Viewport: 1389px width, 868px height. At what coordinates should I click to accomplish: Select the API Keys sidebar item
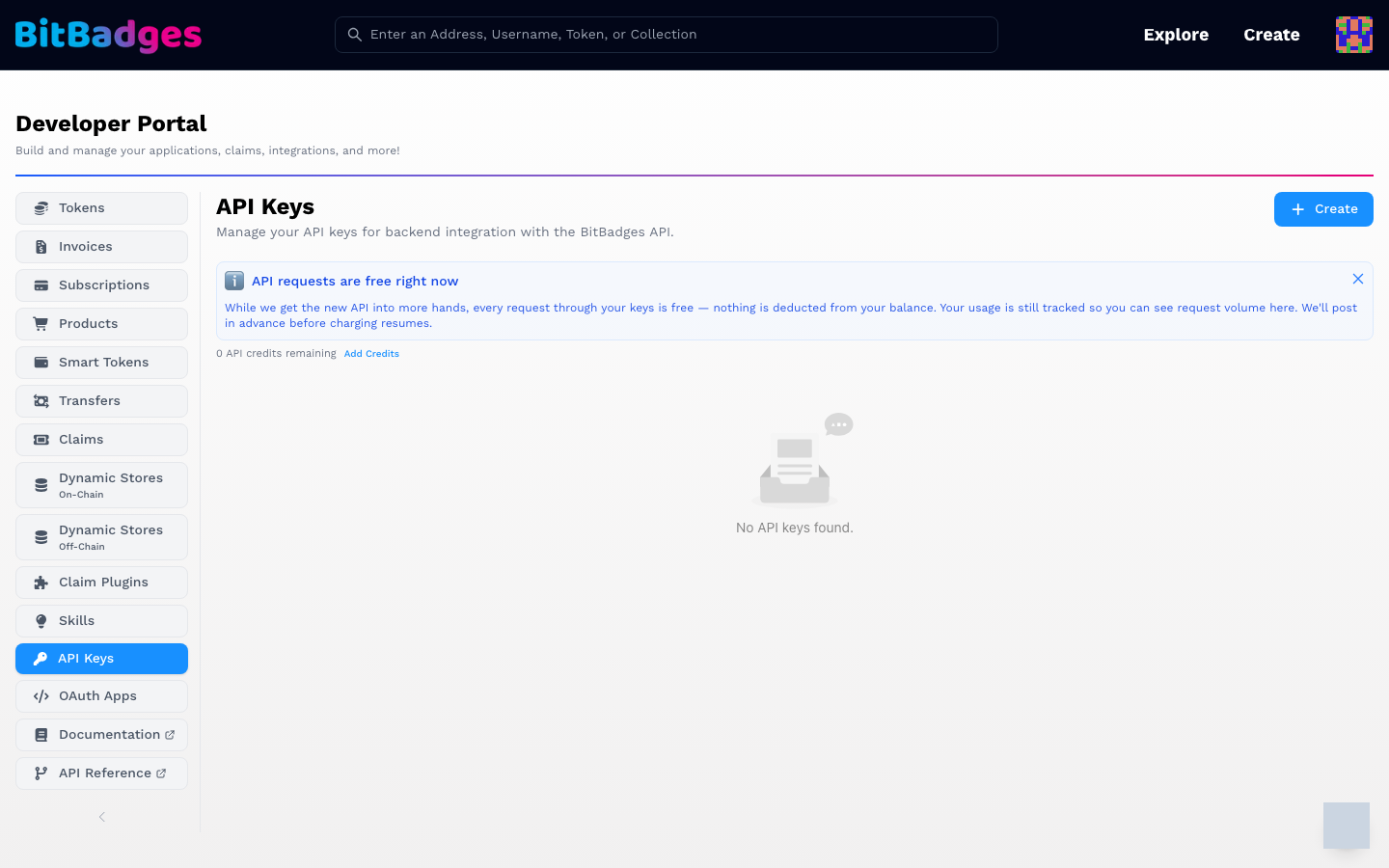click(101, 659)
